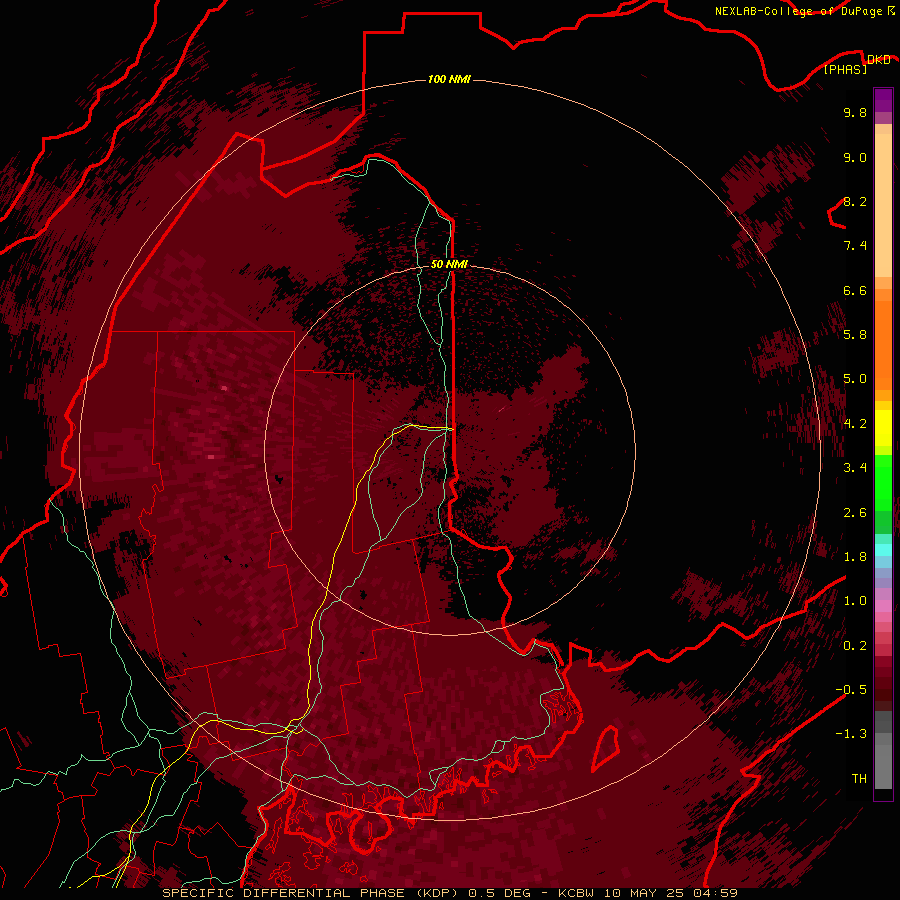
Task: Select the "04:59" timestamp
Action: tap(715, 893)
